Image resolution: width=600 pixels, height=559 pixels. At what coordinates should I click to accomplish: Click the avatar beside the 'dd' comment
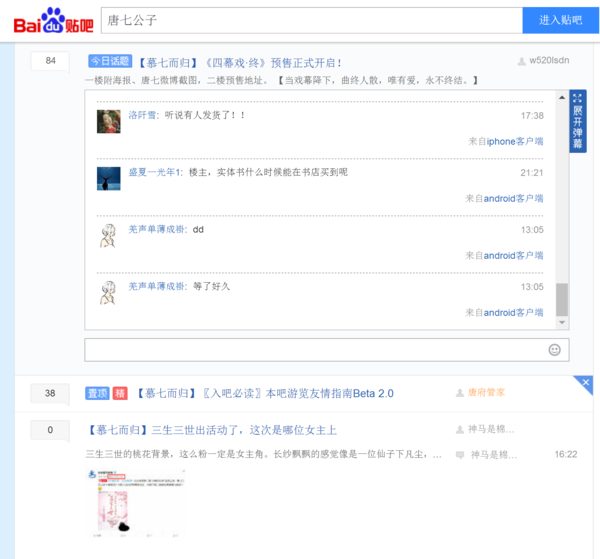coord(109,235)
